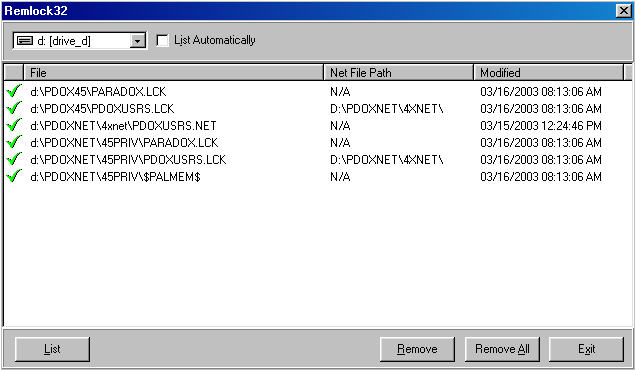Select file d:\PDOXNET\45PRIV\PARADOX.LCK
The image size is (635, 370).
click(124, 142)
